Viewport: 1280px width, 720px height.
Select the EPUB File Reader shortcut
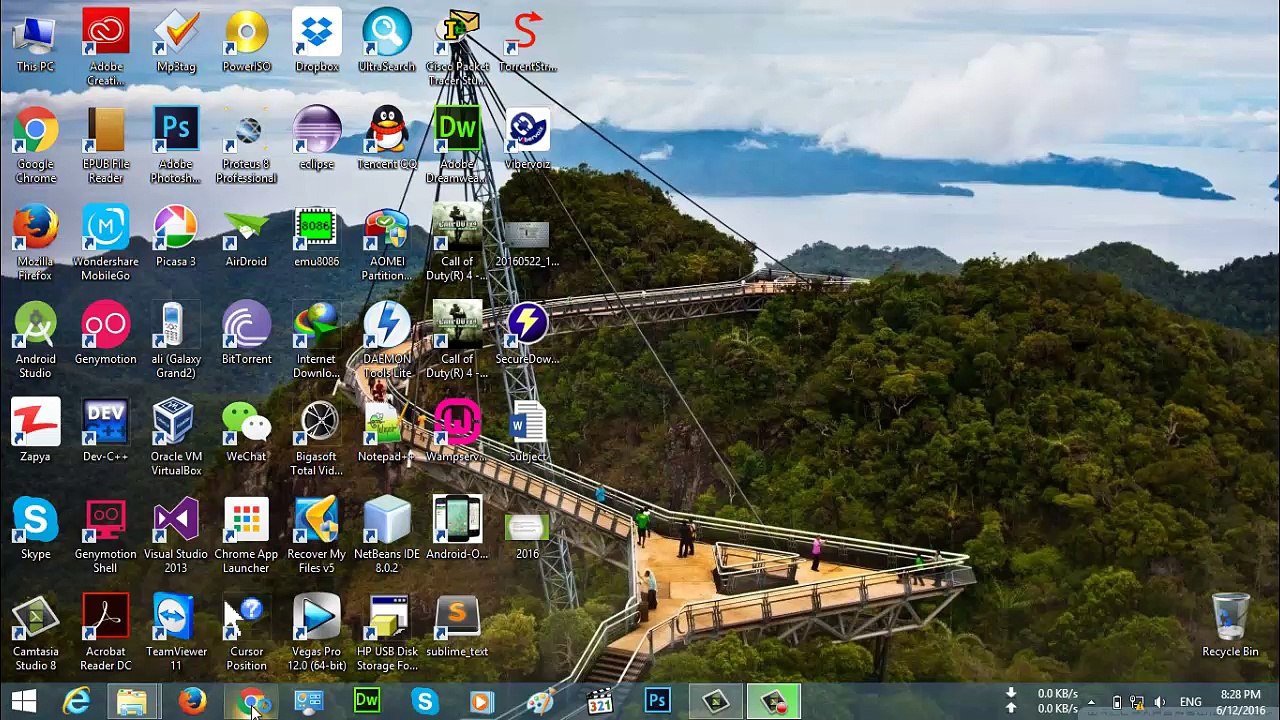(105, 145)
